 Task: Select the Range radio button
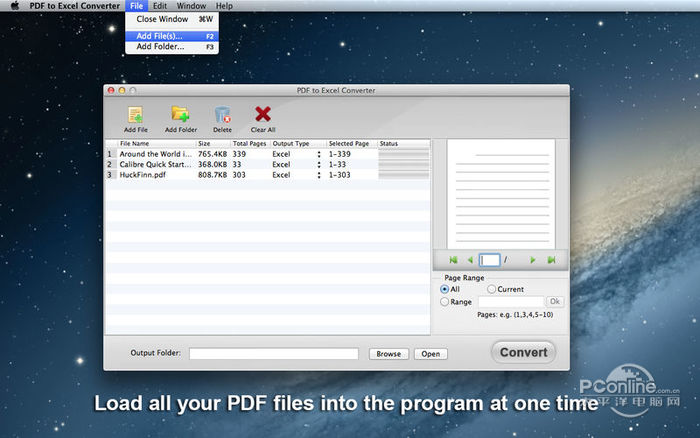point(444,302)
